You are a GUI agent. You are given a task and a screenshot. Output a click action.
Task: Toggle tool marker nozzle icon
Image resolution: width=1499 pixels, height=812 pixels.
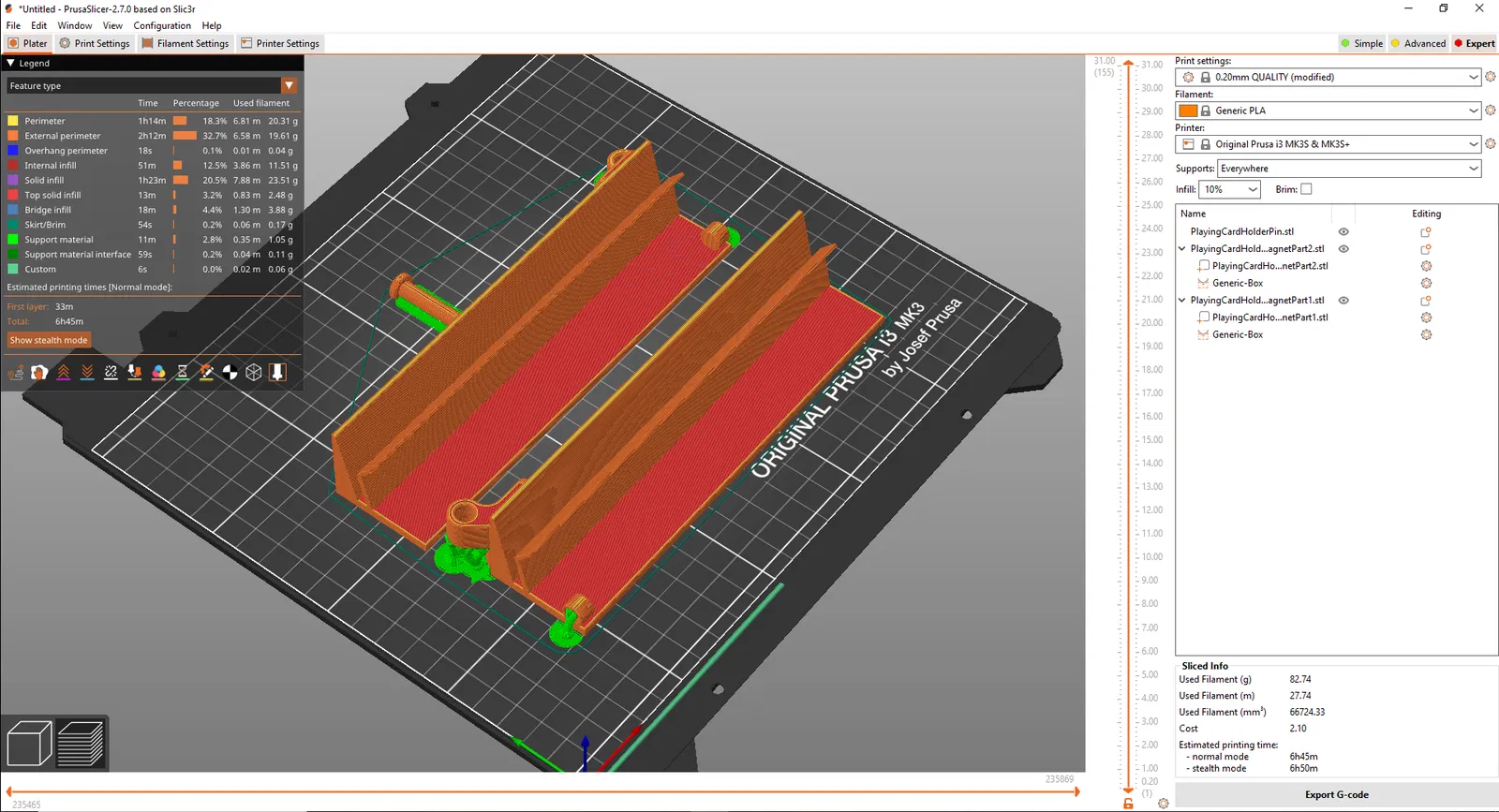(277, 373)
